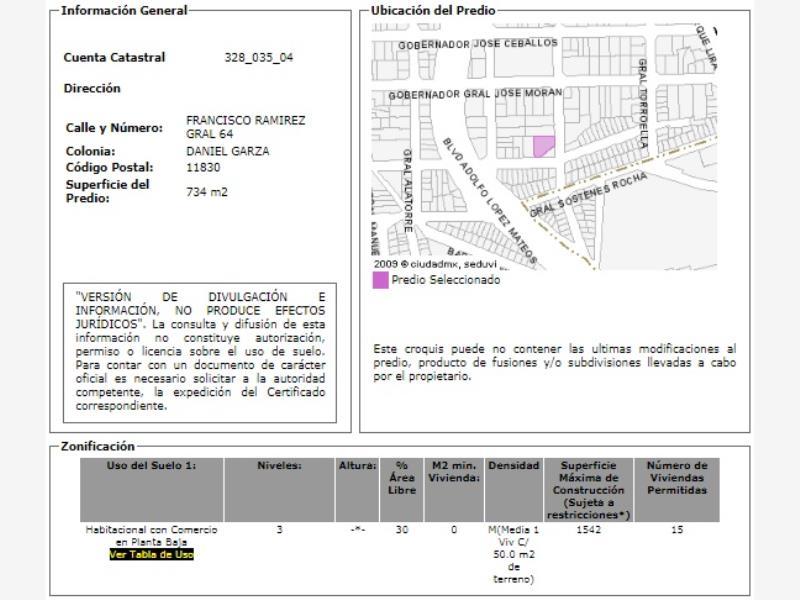The height and width of the screenshot is (600, 800).
Task: Click 'GOBERNADOR JOSE CEBALLOS' street label on map
Action: pos(478,44)
